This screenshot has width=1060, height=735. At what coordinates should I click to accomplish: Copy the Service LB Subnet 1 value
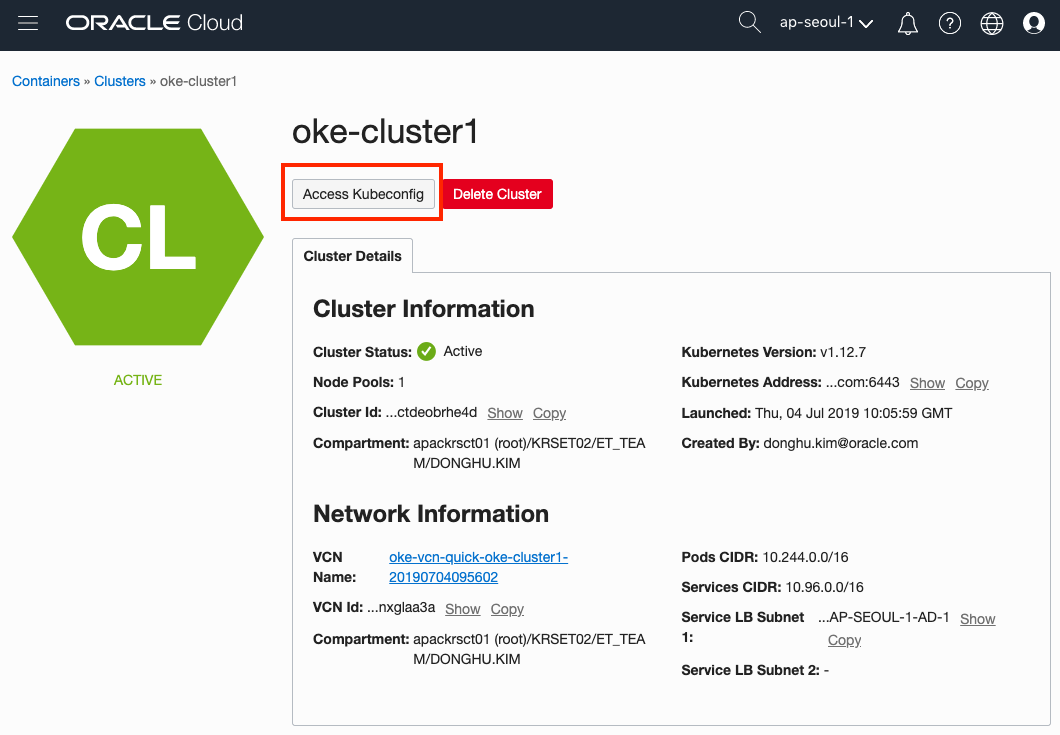pos(844,640)
